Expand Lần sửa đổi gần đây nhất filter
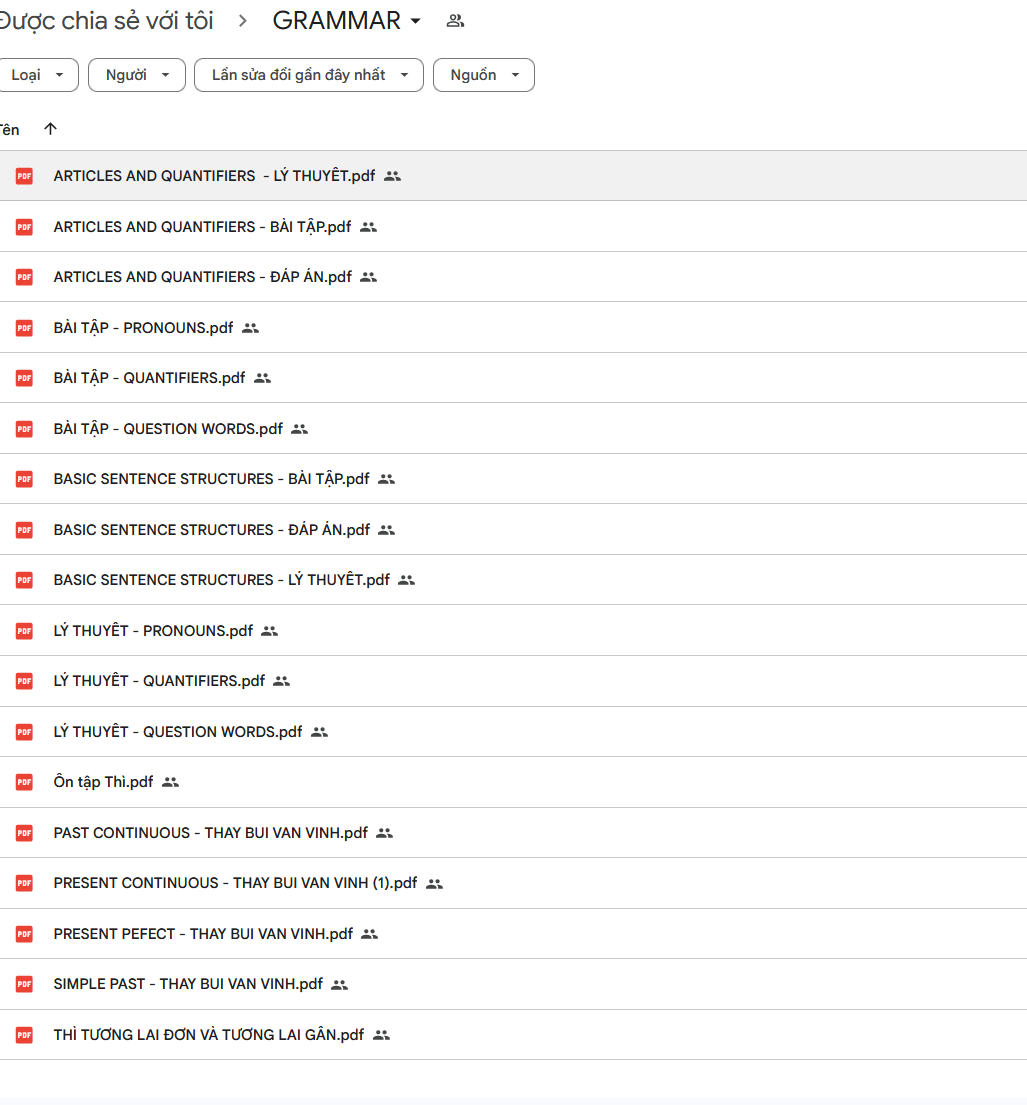The image size is (1027, 1105). [309, 75]
